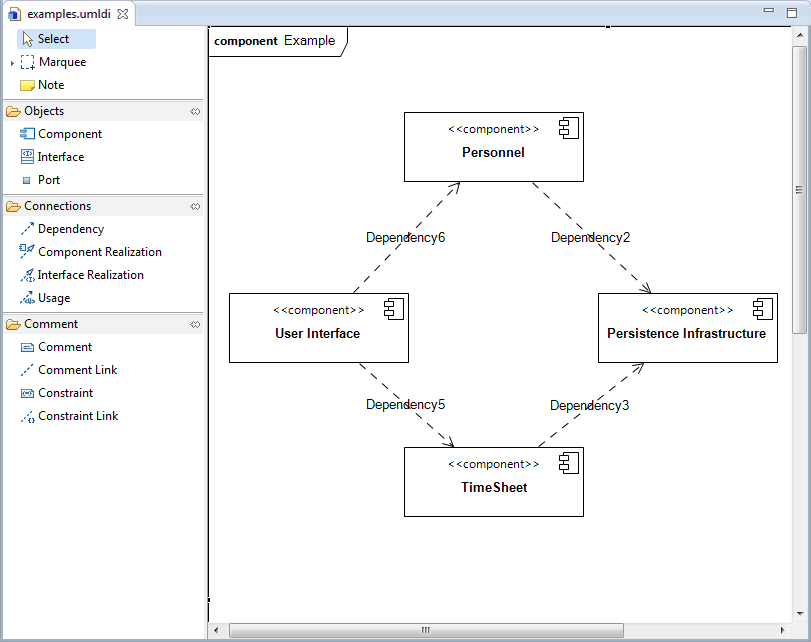Select the Dependency6 connection label
The image size is (811, 642).
(405, 238)
